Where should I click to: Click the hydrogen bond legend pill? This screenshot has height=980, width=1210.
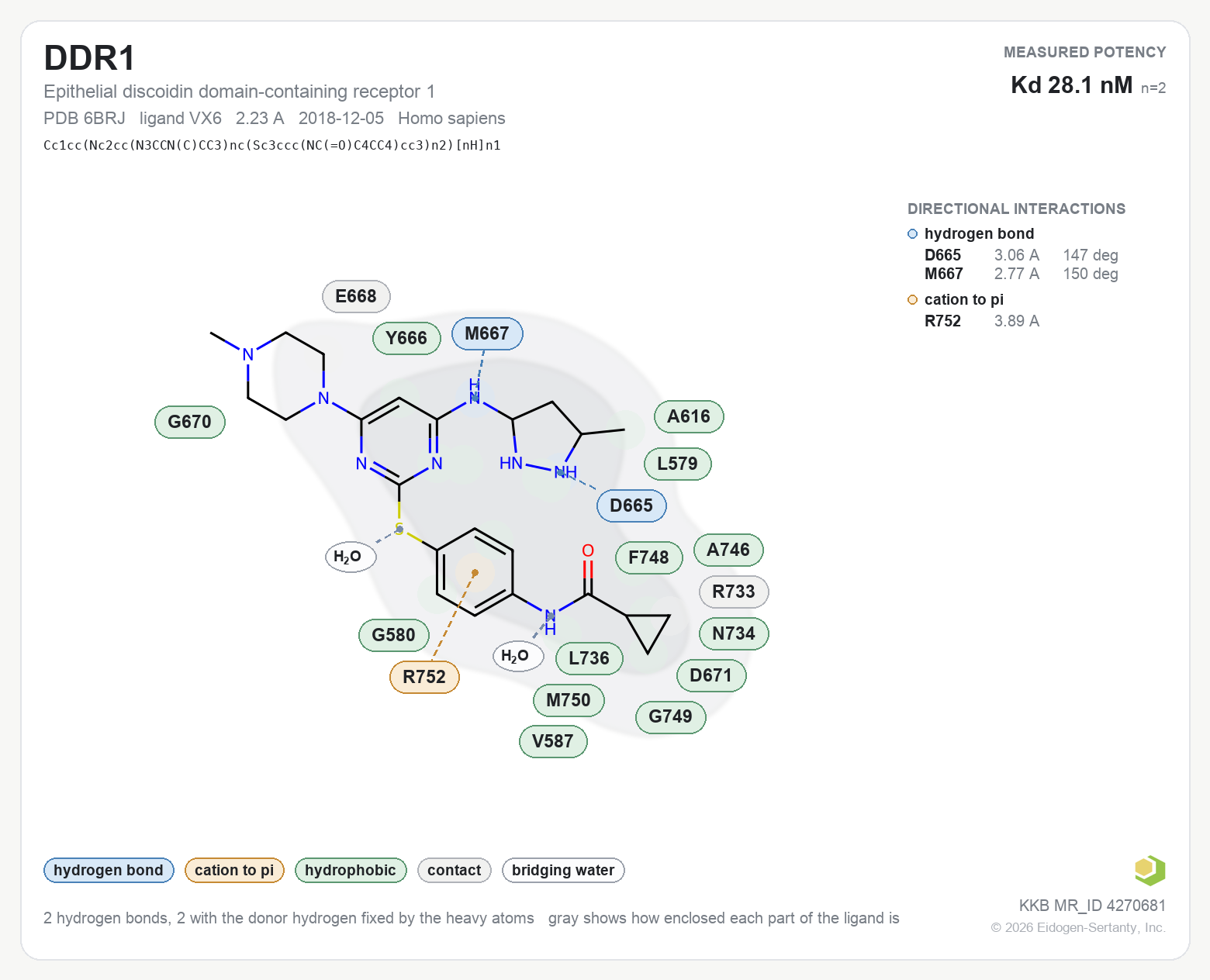tap(109, 871)
